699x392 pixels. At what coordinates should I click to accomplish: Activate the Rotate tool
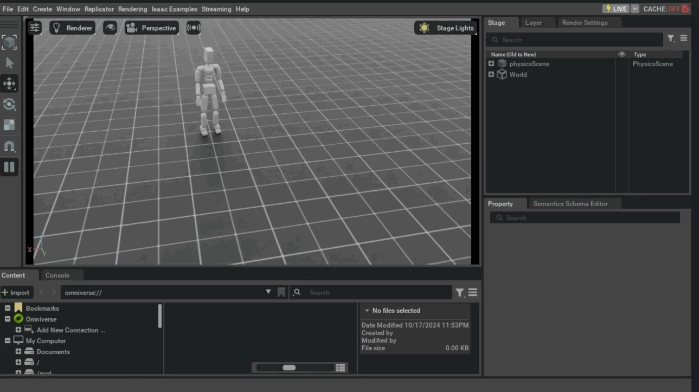9,104
